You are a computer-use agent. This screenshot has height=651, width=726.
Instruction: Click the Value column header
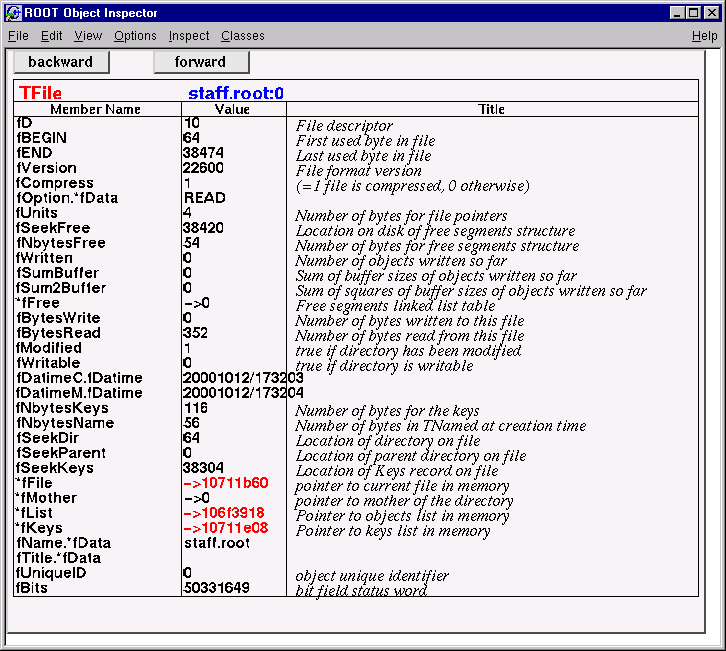pos(232,109)
